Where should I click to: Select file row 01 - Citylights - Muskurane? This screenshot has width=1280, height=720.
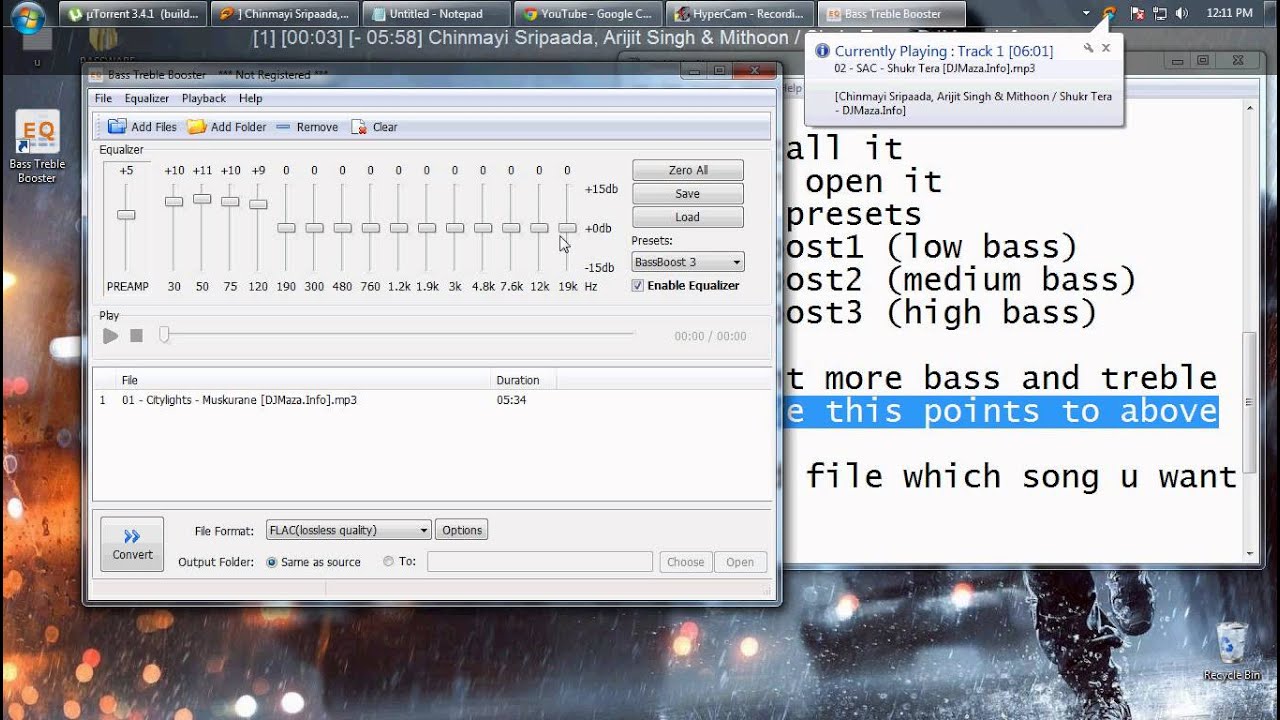tap(432, 400)
